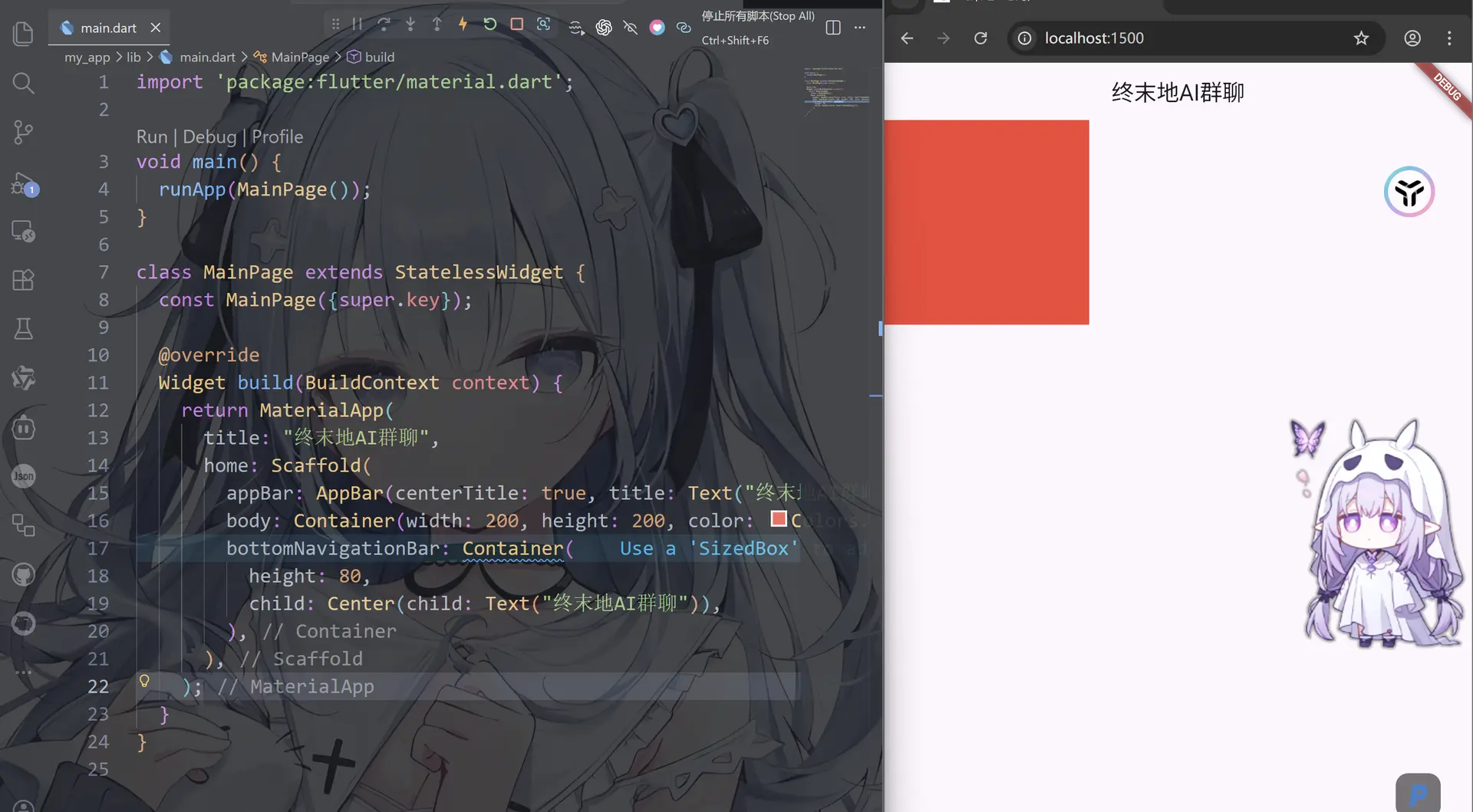Open the Search view in the activity bar
Image resolution: width=1473 pixels, height=812 pixels.
[x=23, y=83]
